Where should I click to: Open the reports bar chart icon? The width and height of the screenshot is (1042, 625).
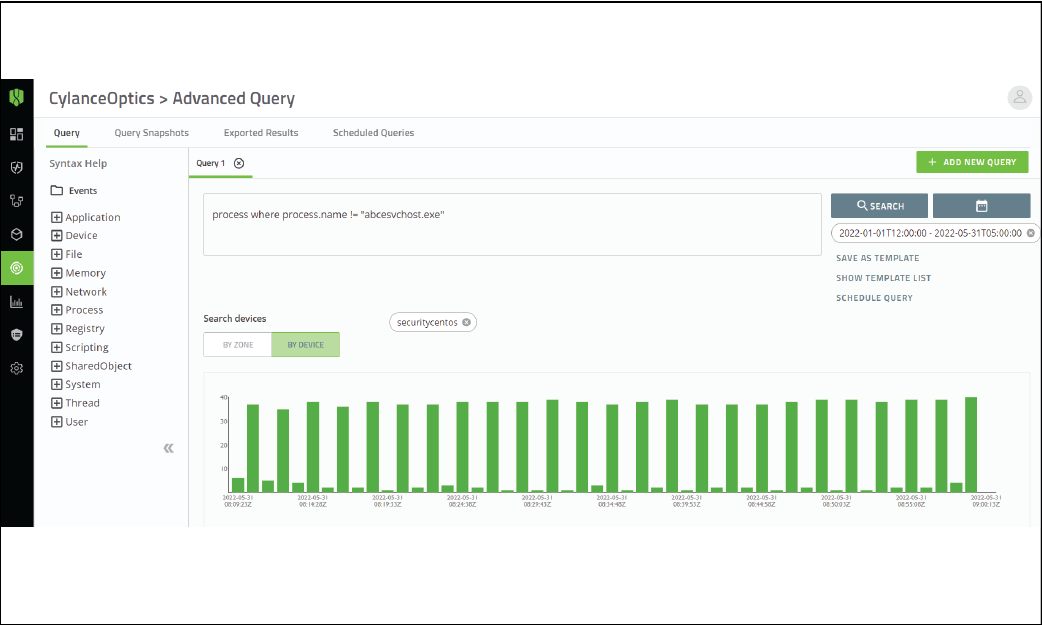point(17,302)
